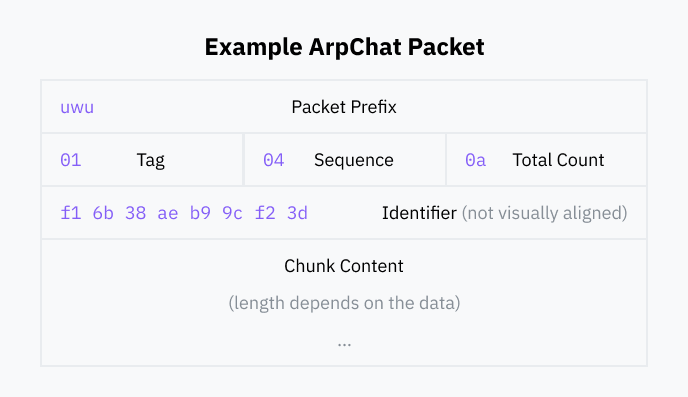Select the 'Identifier' label text
The image size is (688, 397).
(x=419, y=213)
